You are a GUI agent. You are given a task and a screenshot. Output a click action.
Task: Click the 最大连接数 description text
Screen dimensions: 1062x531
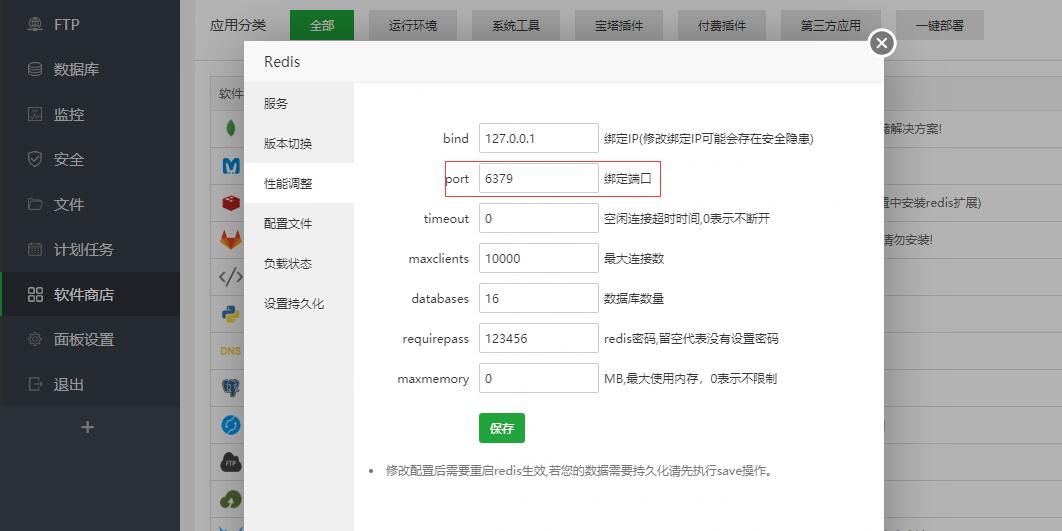634,258
